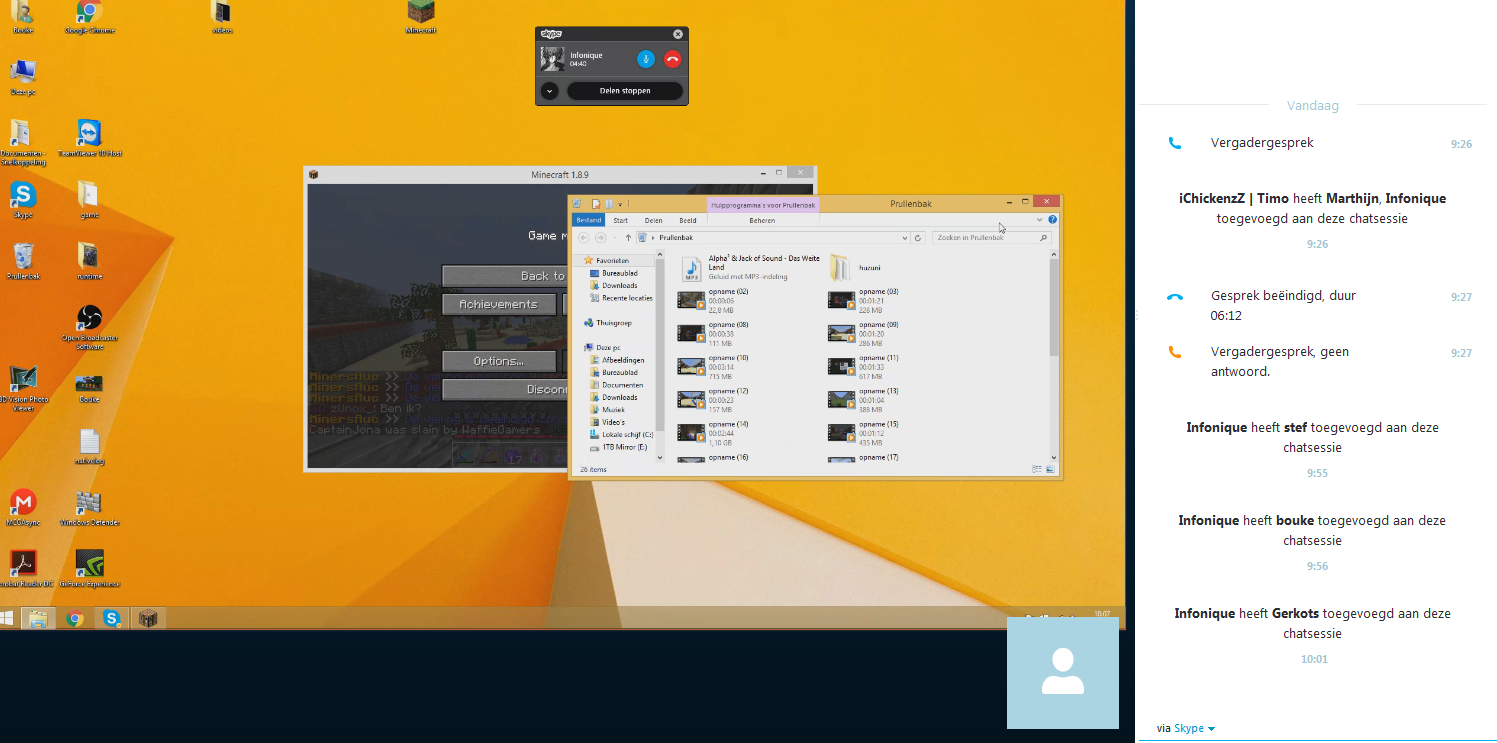Open TeamViewer 10 Host desktop icon
The width and height of the screenshot is (1497, 743).
(89, 139)
